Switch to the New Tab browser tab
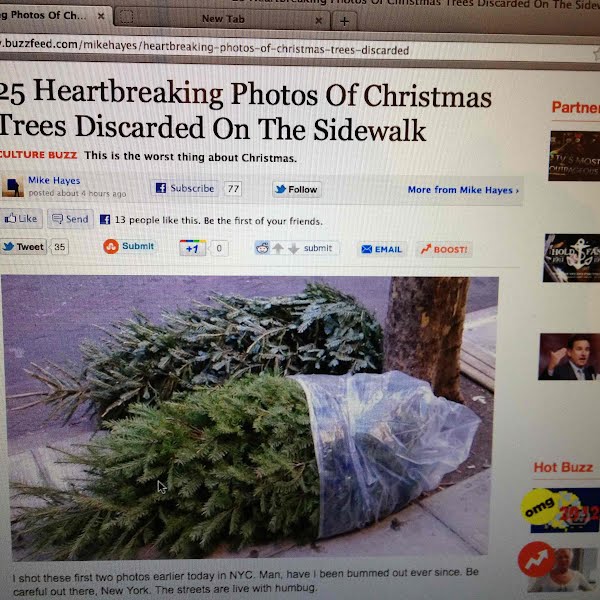Viewport: 600px width, 600px height. (x=222, y=18)
